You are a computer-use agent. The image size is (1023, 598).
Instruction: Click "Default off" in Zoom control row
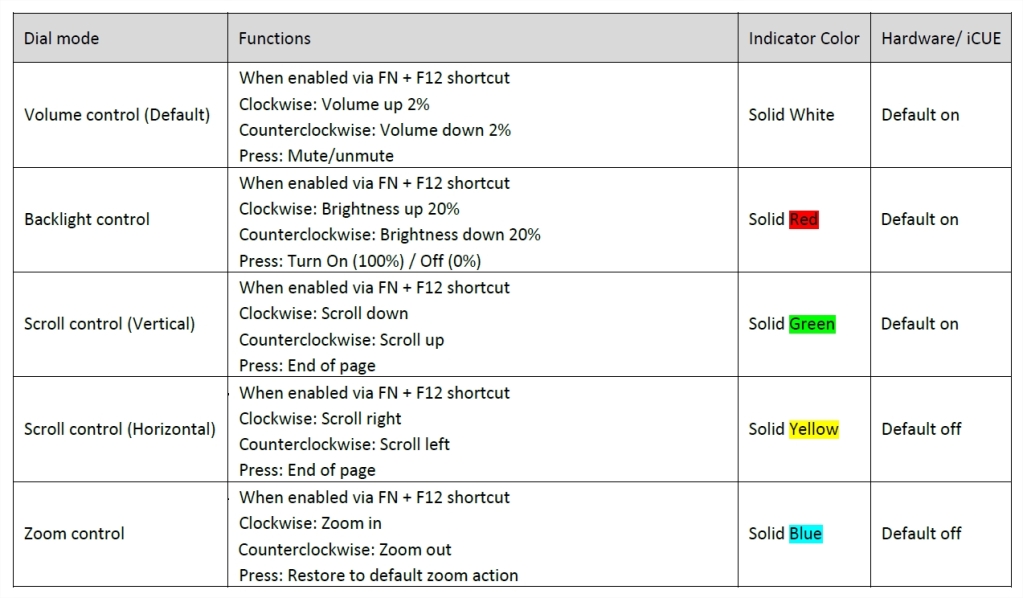coord(921,534)
